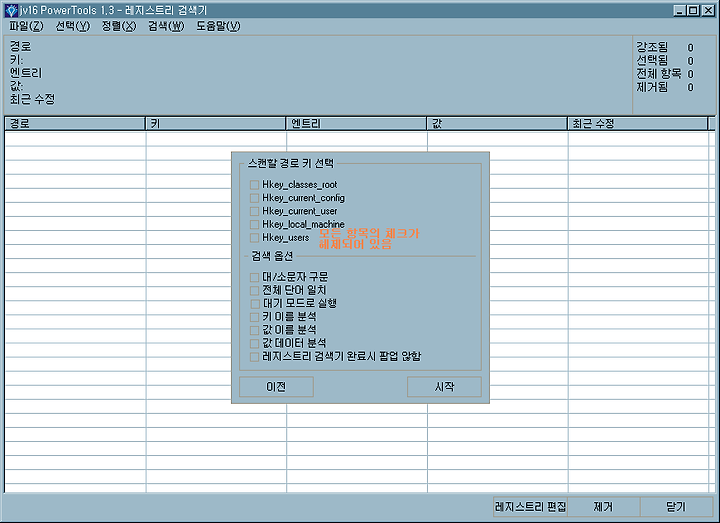
Task: Click the 스캔할 경로 키 선택 group title
Action: point(291,163)
